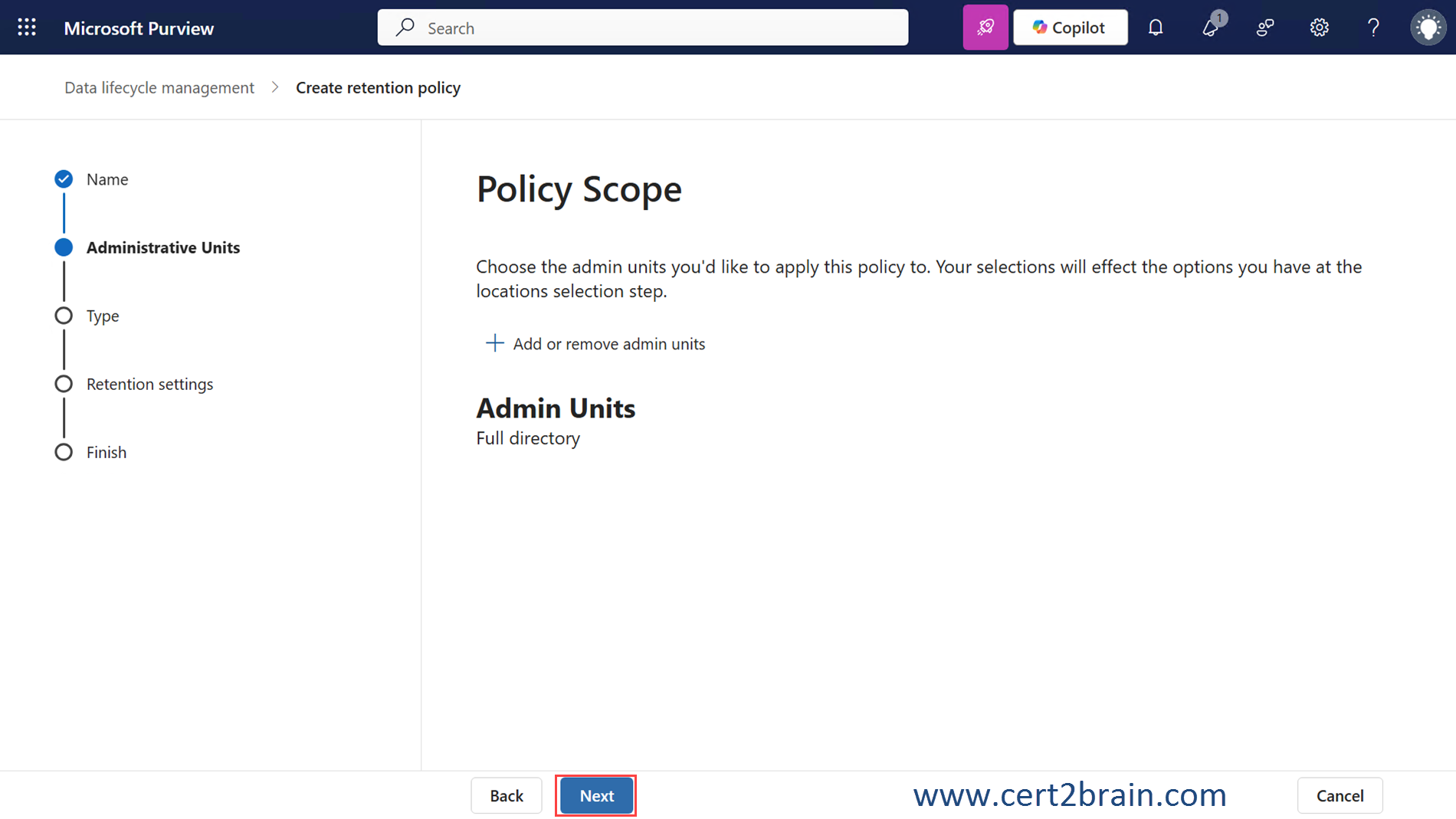Screen dimensions: 1456x819
Task: Open the what's new alert icon
Action: click(1210, 28)
